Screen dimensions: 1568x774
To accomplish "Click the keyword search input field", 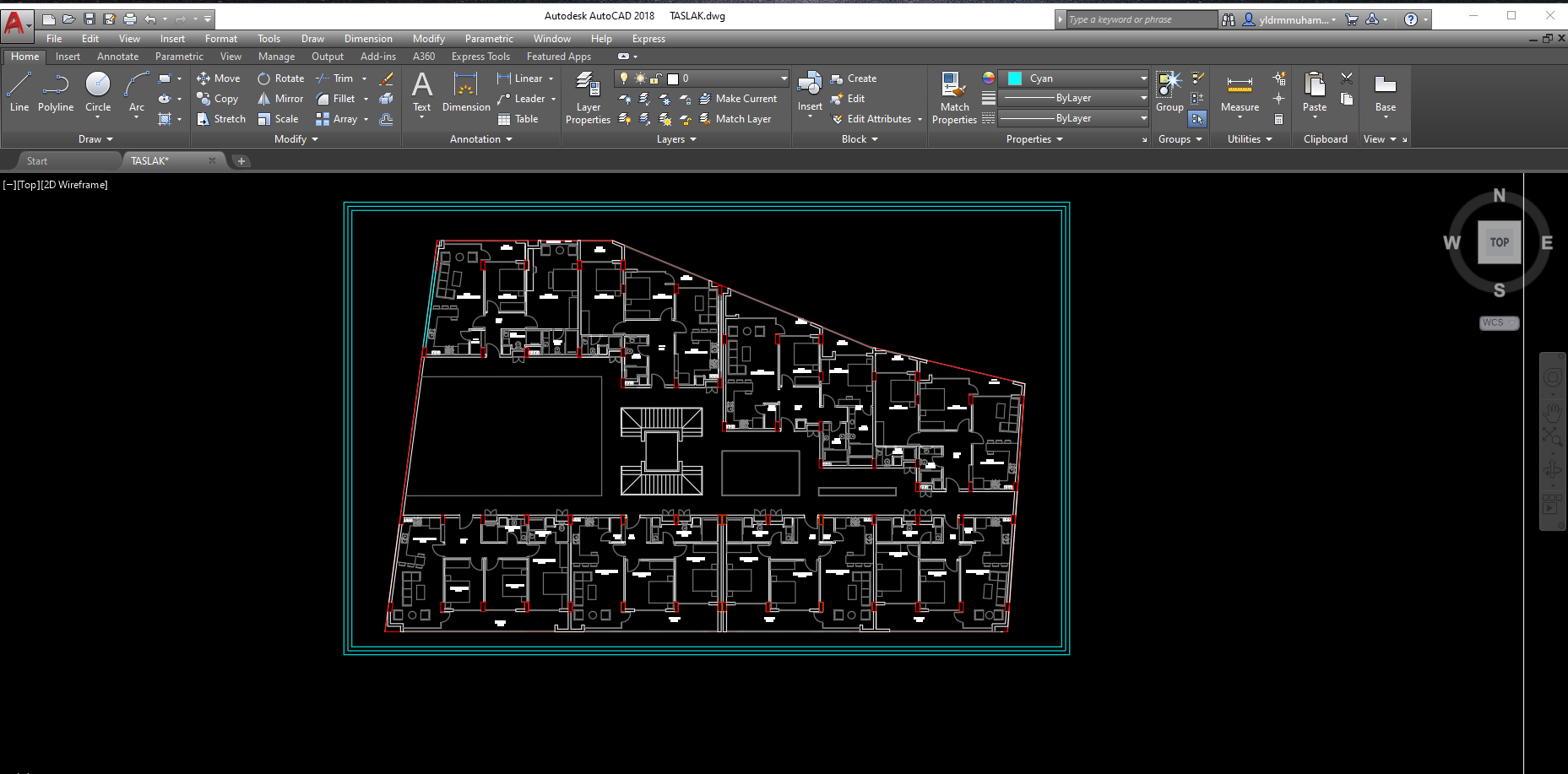I will tap(1140, 19).
